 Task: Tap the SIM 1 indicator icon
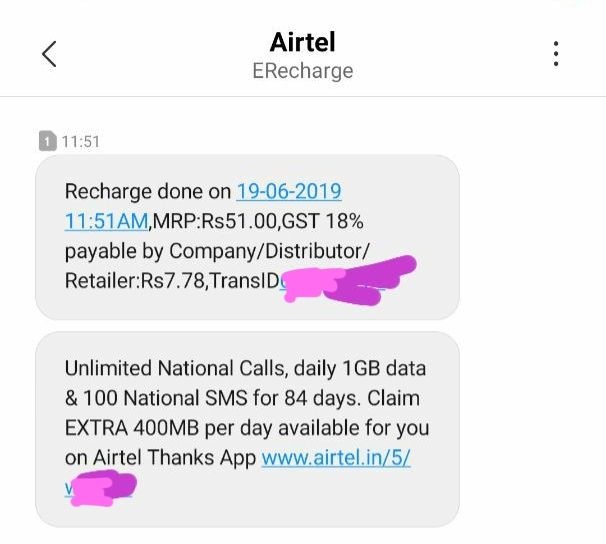(x=48, y=141)
